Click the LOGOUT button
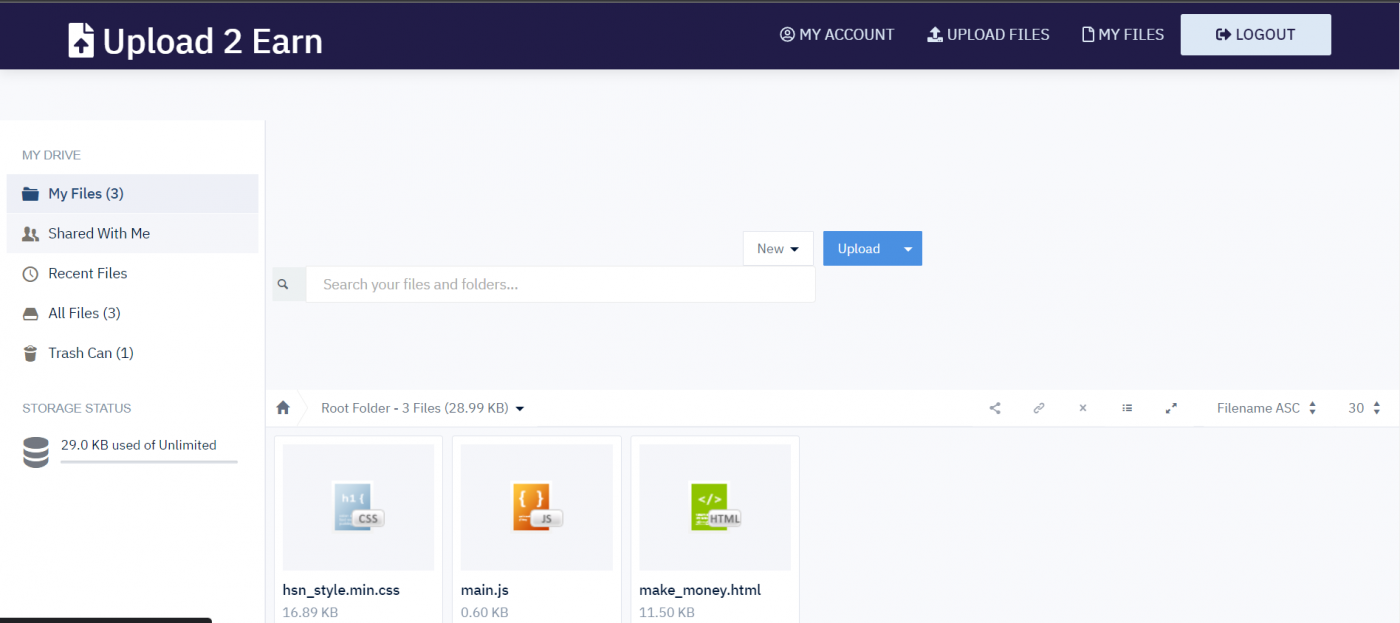The width and height of the screenshot is (1400, 623). point(1255,34)
